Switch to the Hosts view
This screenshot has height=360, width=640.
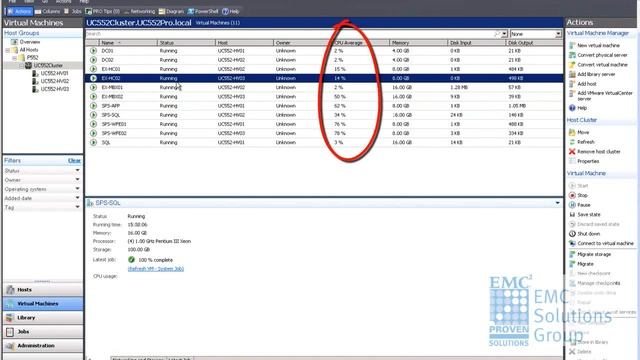[x=43, y=290]
